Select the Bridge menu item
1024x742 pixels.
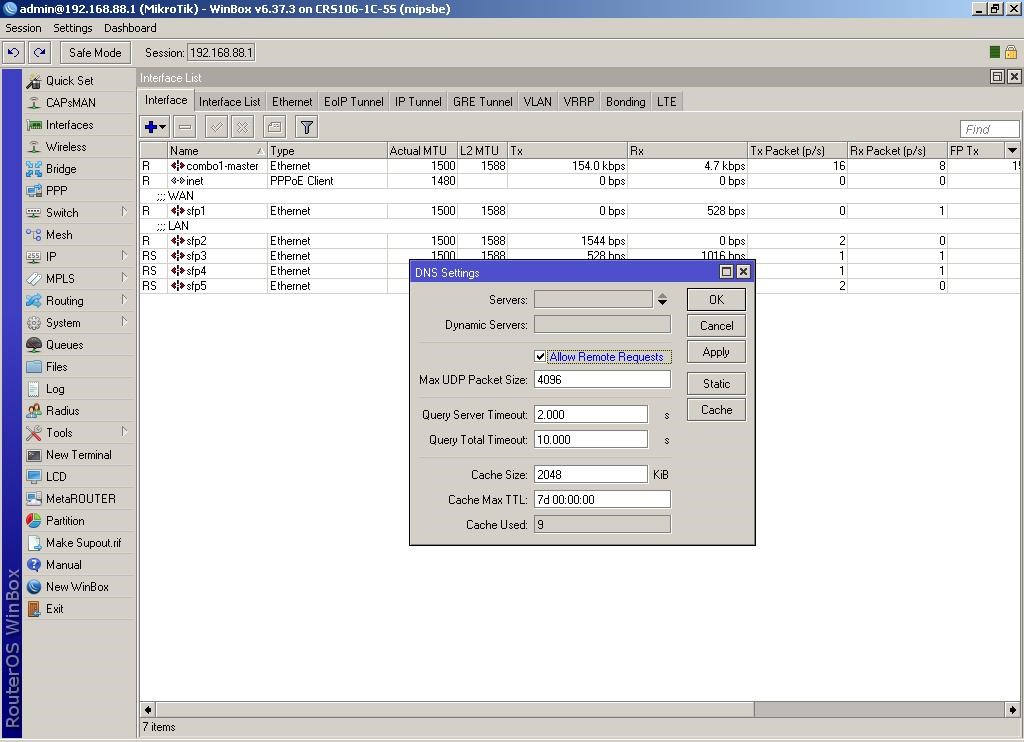59,168
